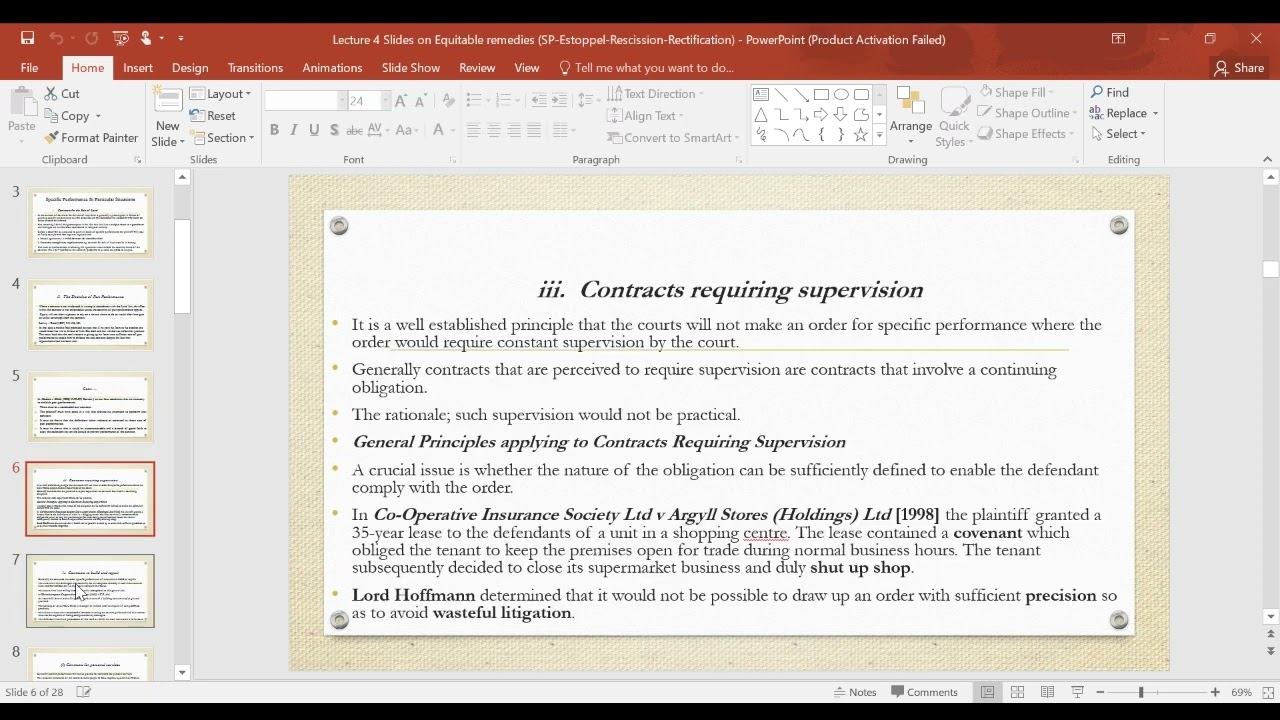Expand the Select dropdown in Editing

pos(1118,134)
